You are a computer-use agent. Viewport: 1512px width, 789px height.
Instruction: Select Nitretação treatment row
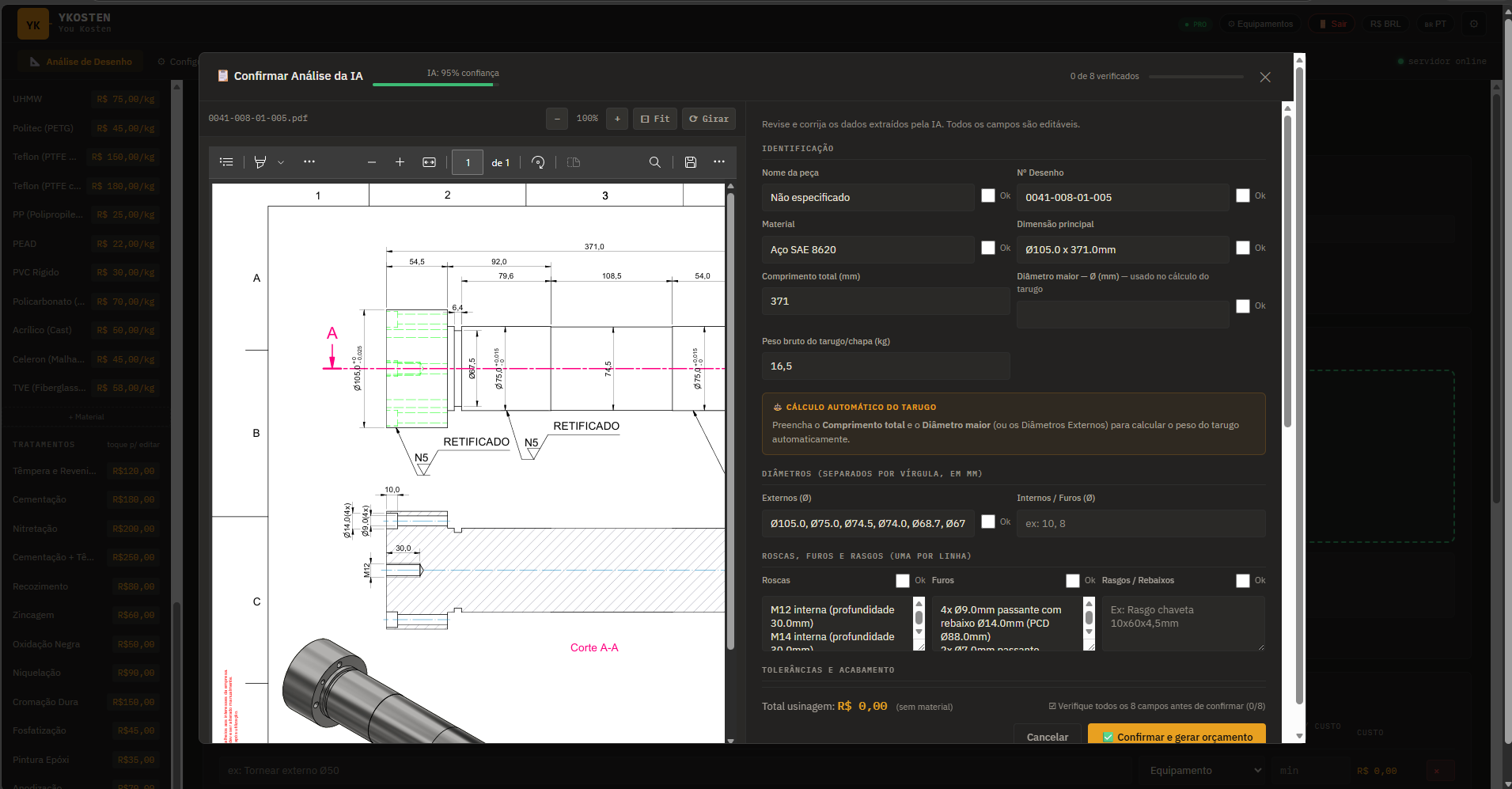tap(85, 529)
